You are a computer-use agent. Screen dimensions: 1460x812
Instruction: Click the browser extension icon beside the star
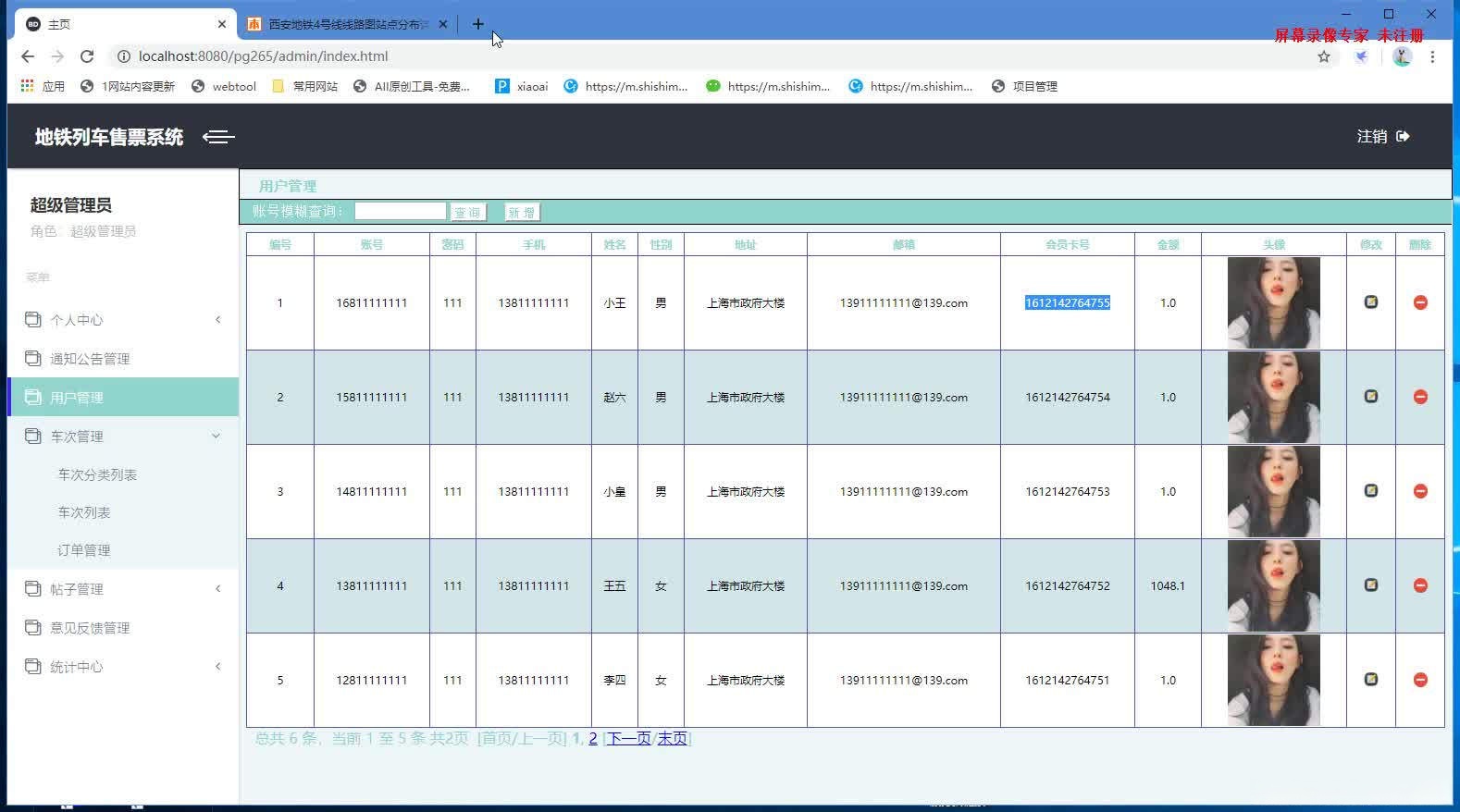click(1362, 56)
